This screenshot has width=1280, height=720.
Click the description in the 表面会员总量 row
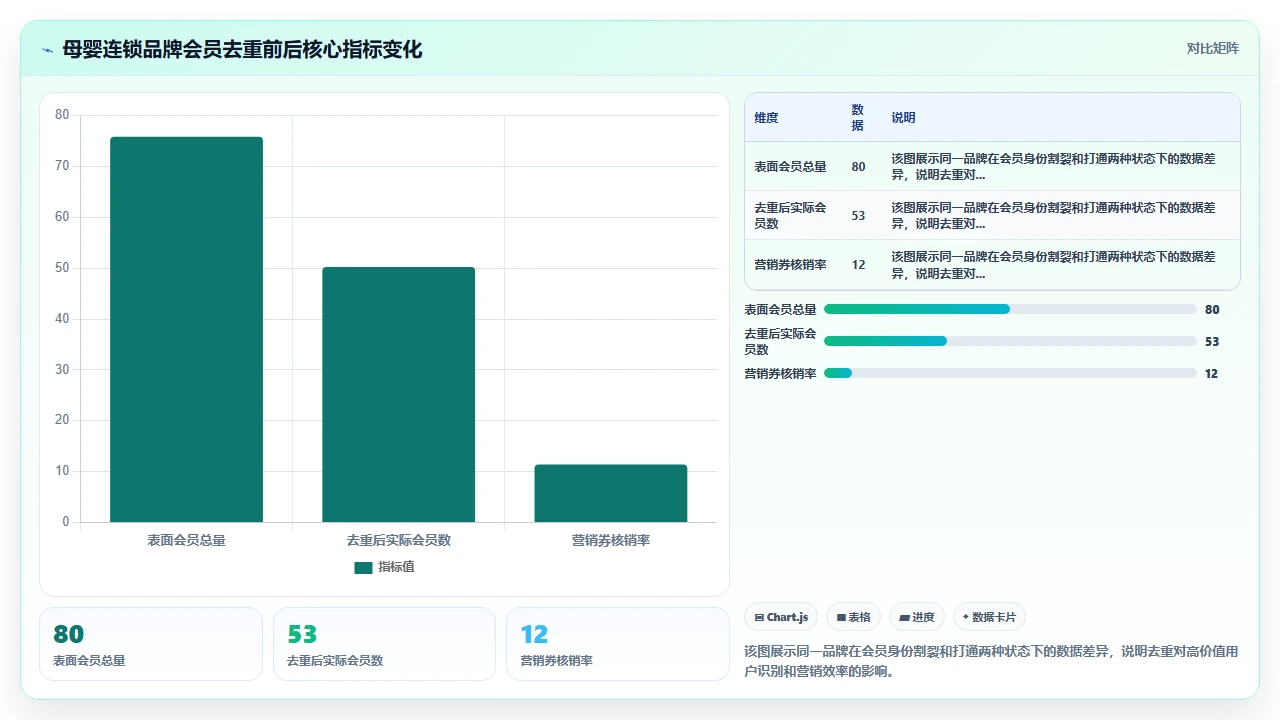(x=1054, y=167)
